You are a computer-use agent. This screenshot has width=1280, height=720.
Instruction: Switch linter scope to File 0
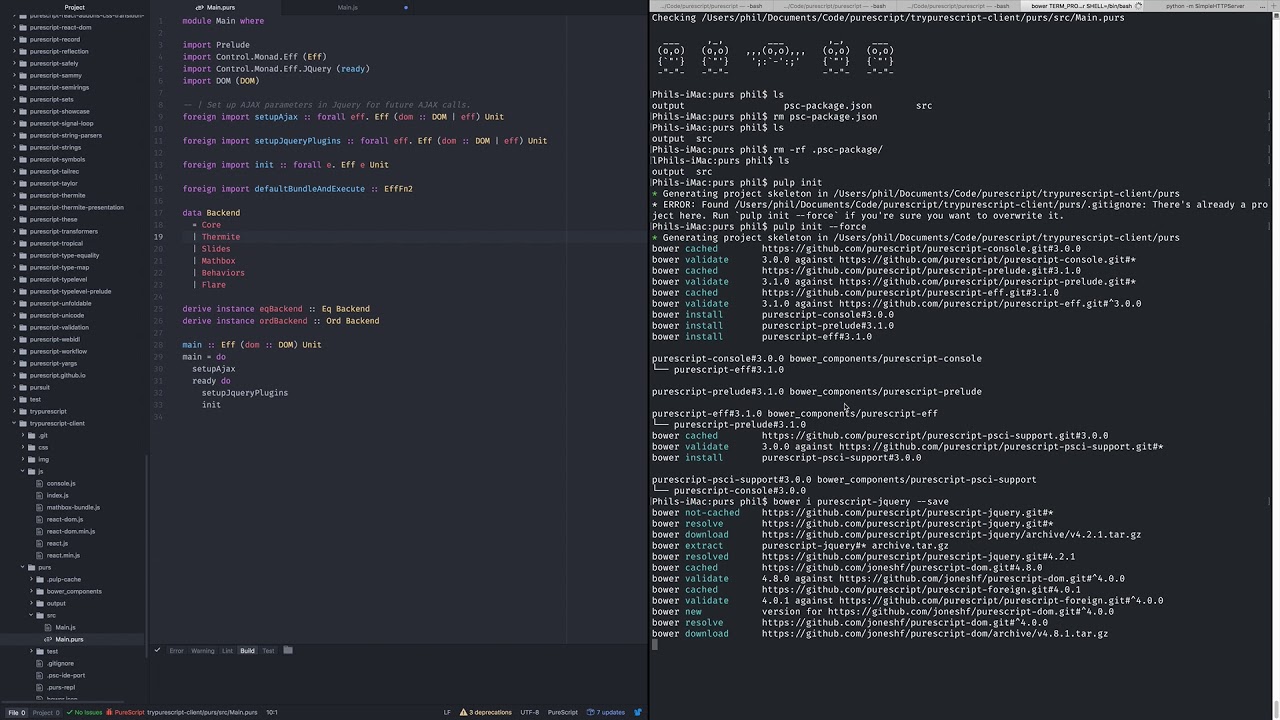pyautogui.click(x=16, y=712)
